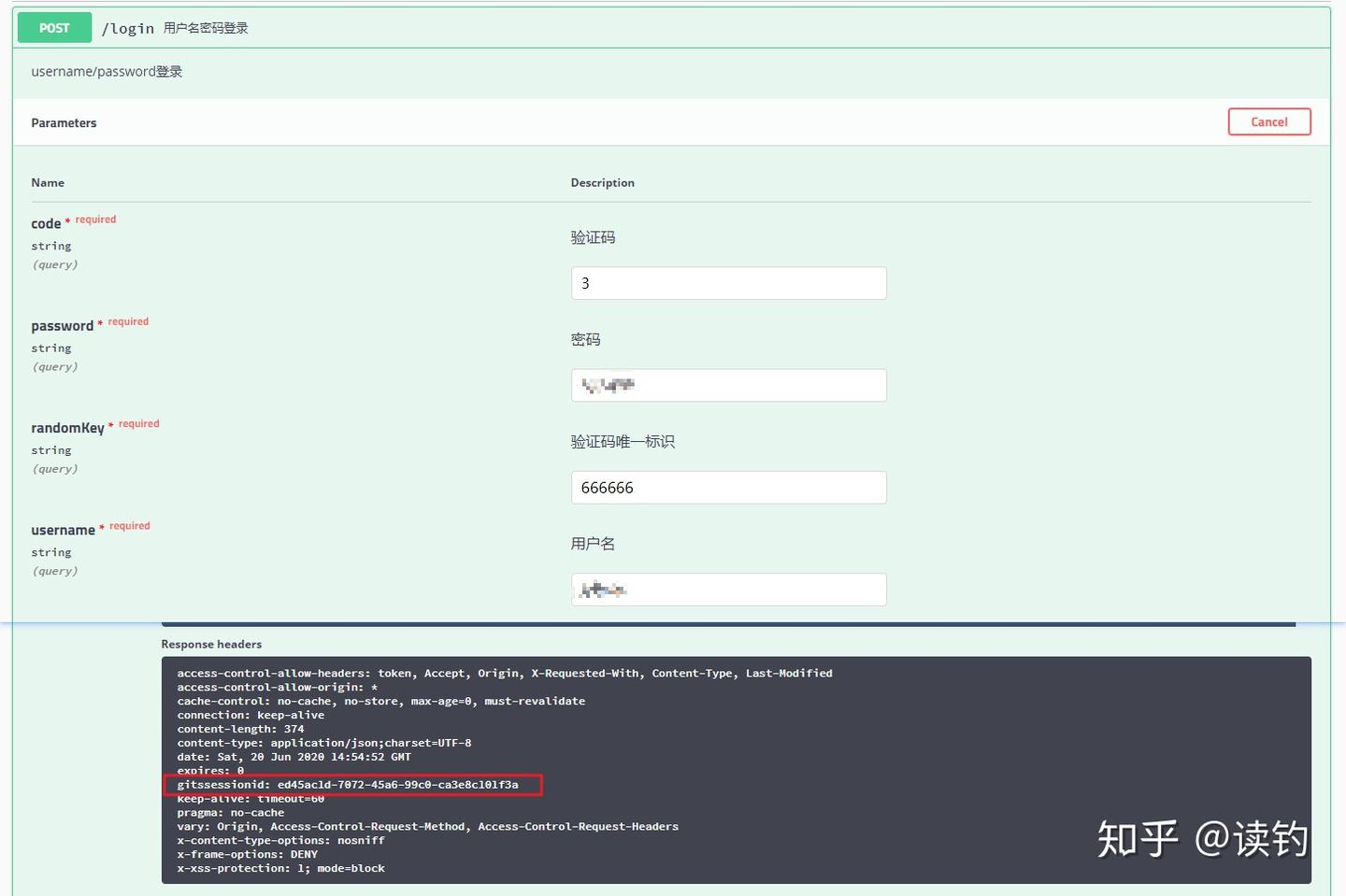Click the Name column header
Screen dimensions: 1346x896
48,182
